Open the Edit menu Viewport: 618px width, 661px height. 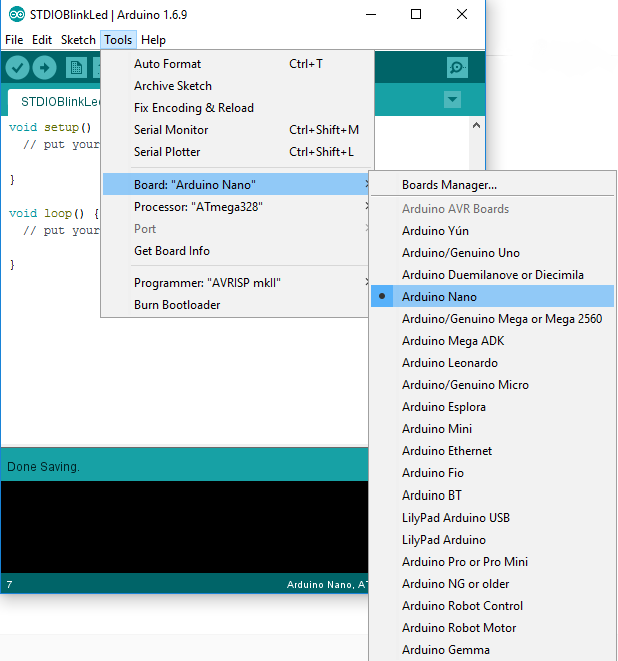click(x=42, y=40)
